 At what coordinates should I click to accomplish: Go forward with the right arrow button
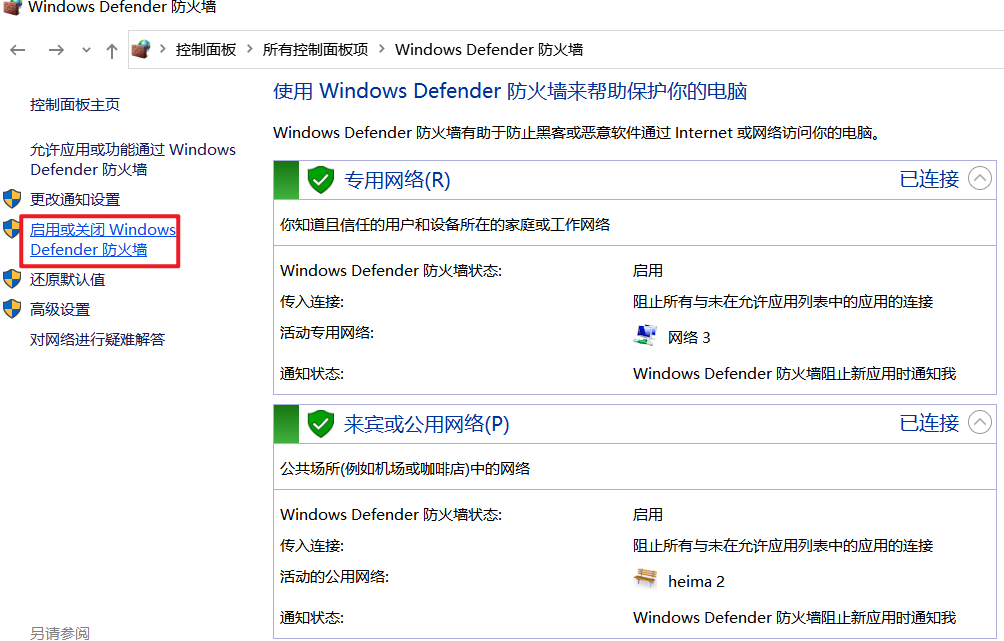pos(56,50)
